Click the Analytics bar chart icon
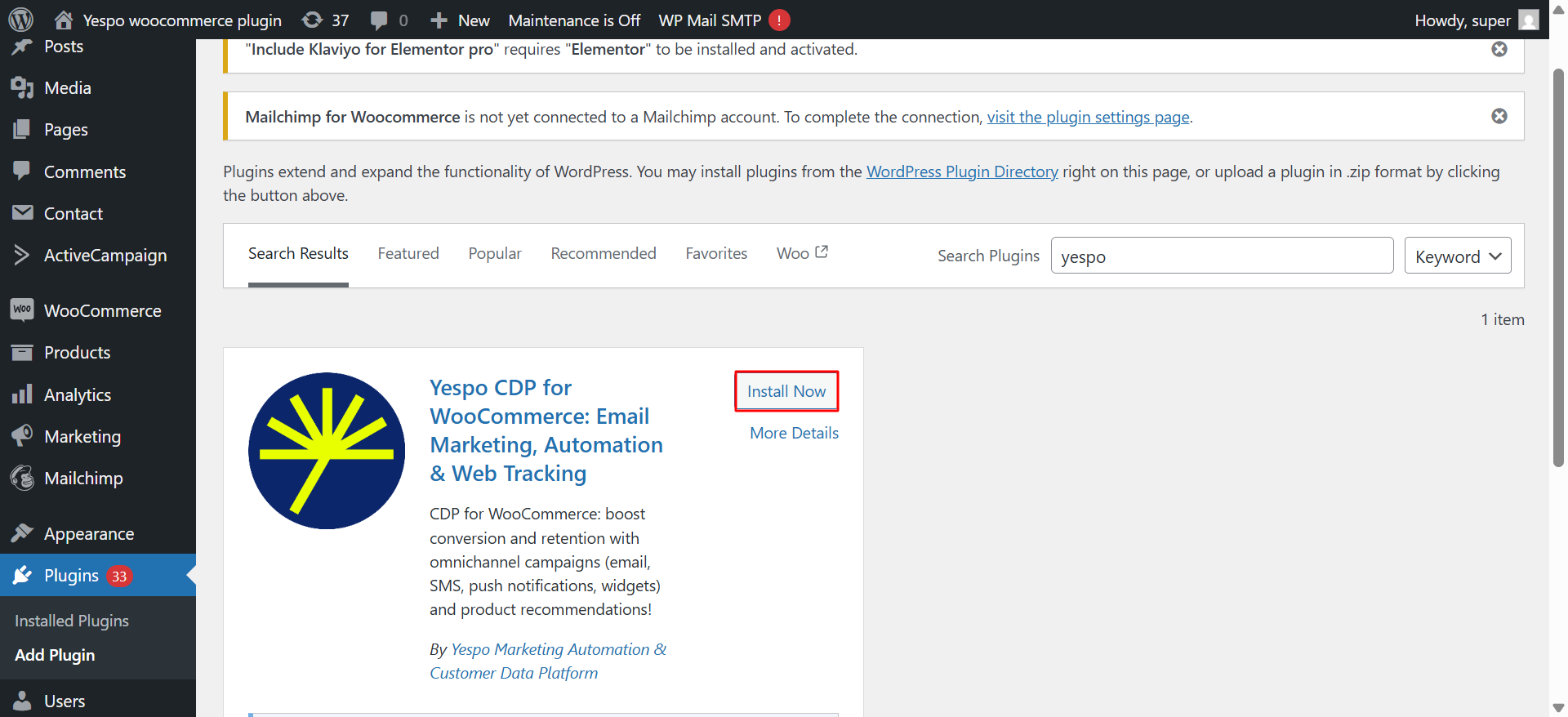1568x717 pixels. coord(22,394)
